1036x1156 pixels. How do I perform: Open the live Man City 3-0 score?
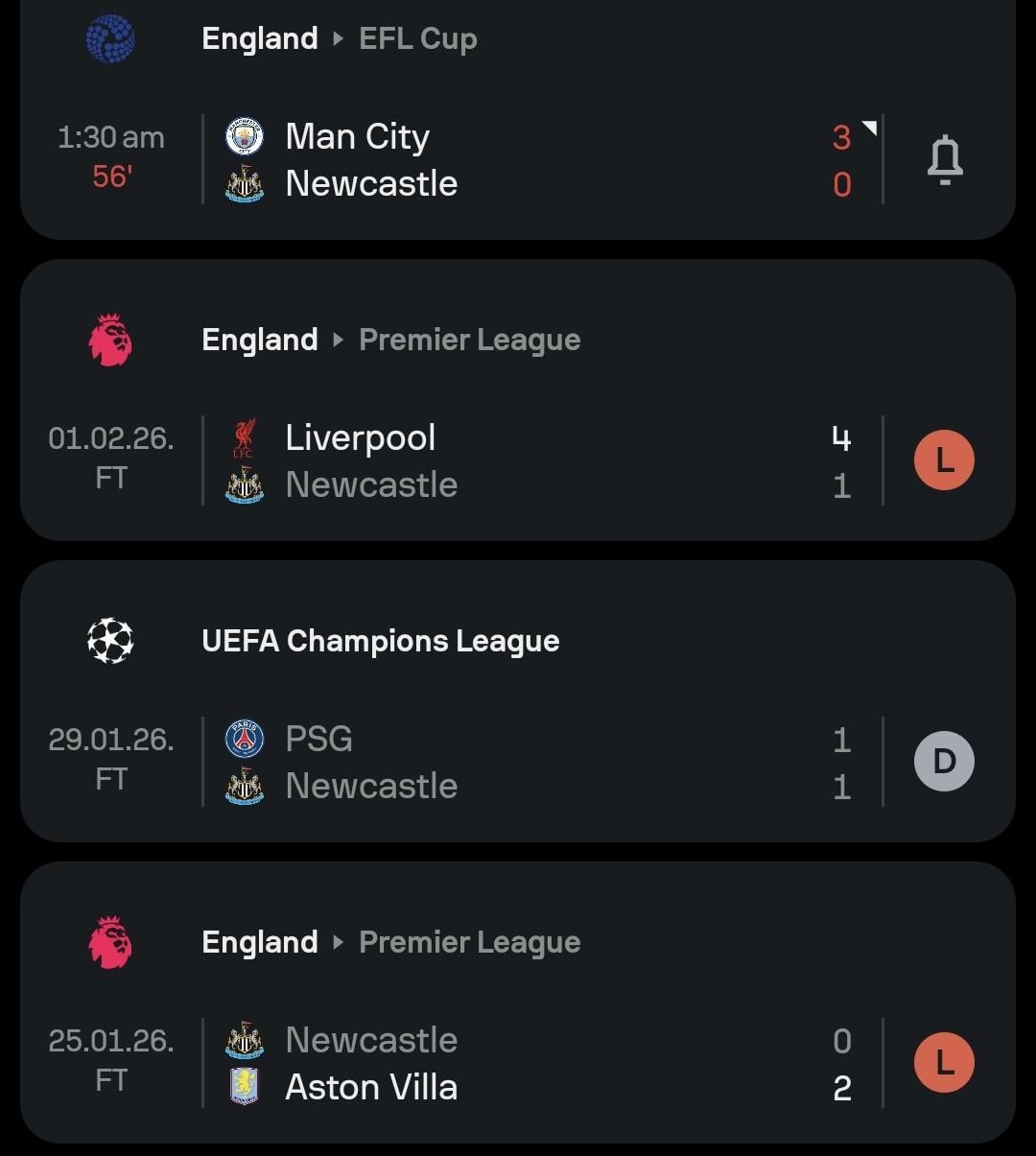841,159
